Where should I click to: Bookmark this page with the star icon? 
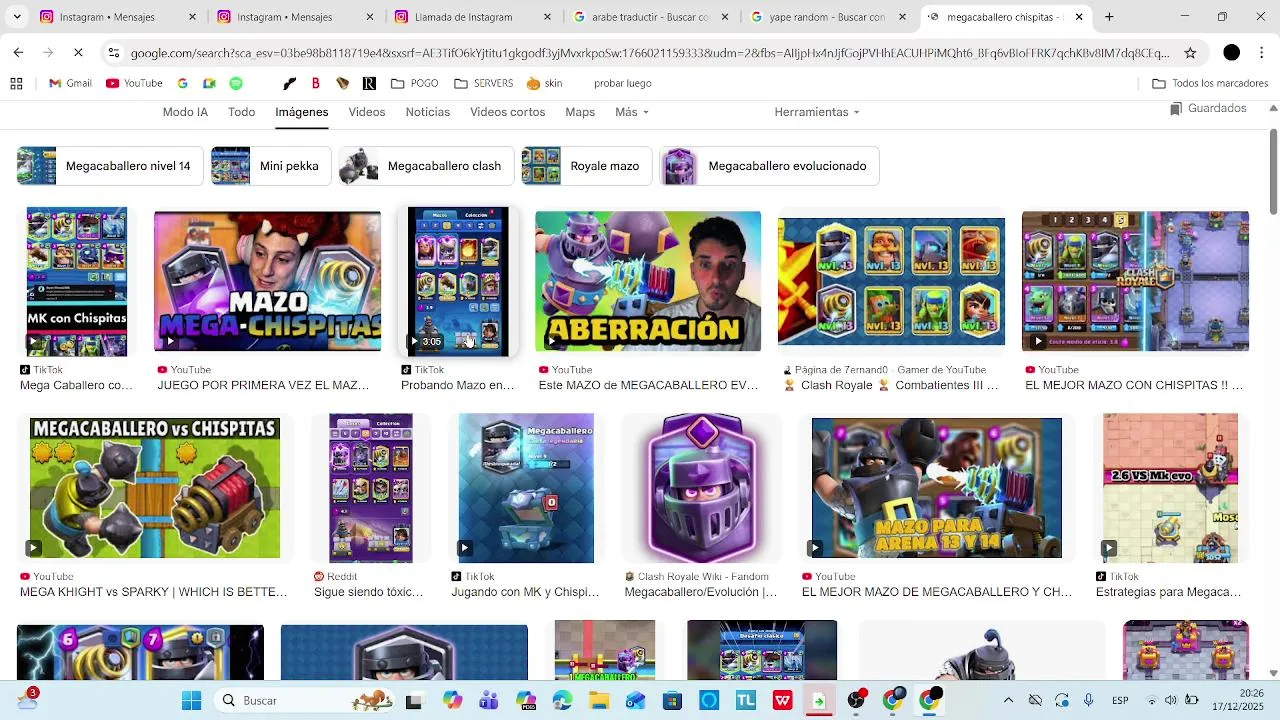pos(1190,52)
